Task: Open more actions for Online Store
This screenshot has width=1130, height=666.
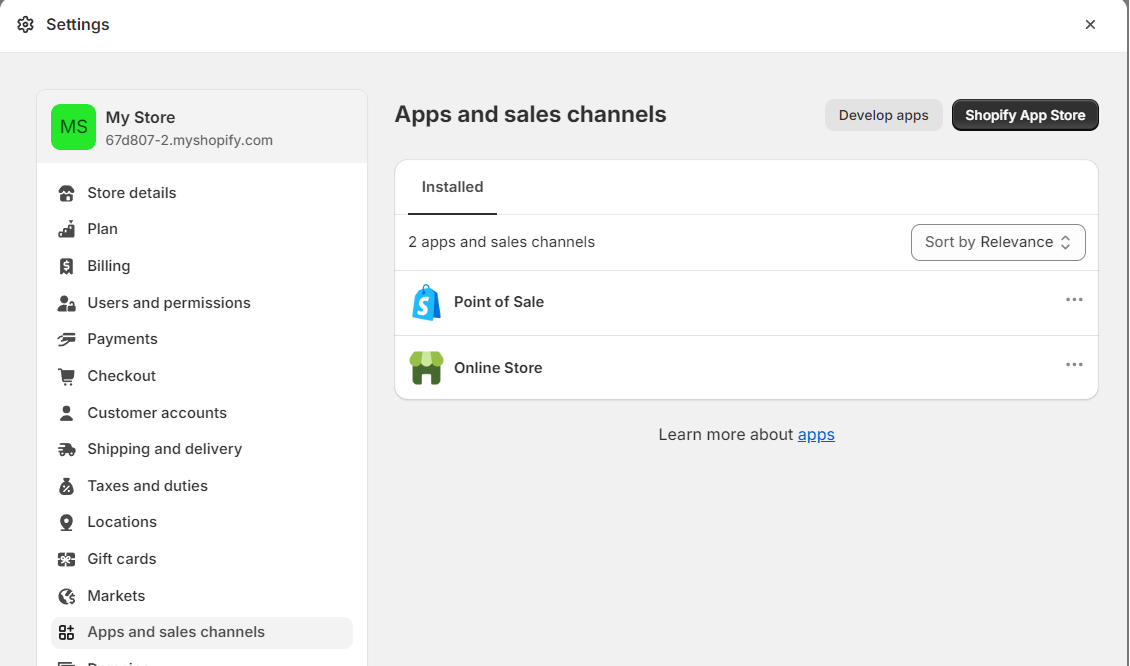Action: pyautogui.click(x=1074, y=365)
